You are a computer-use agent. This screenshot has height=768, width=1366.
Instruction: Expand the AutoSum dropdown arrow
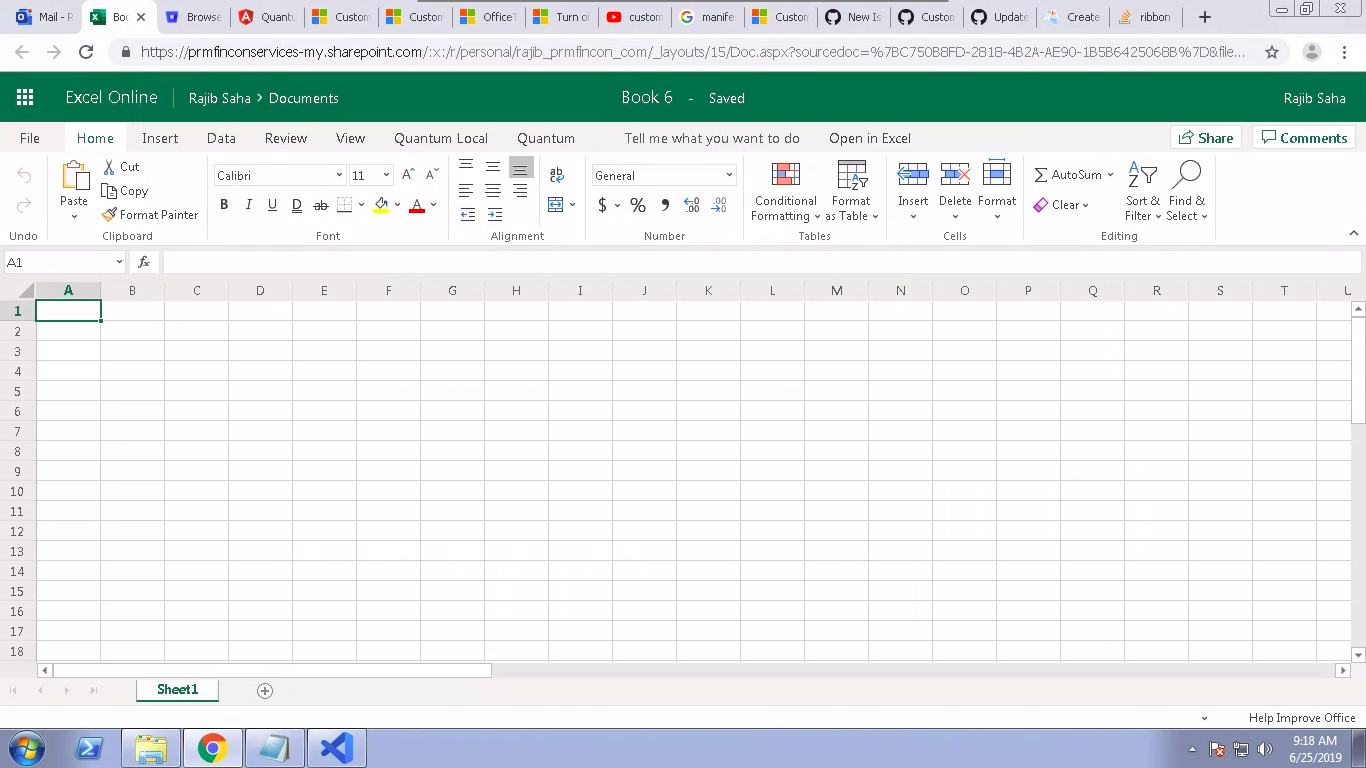coord(1110,175)
